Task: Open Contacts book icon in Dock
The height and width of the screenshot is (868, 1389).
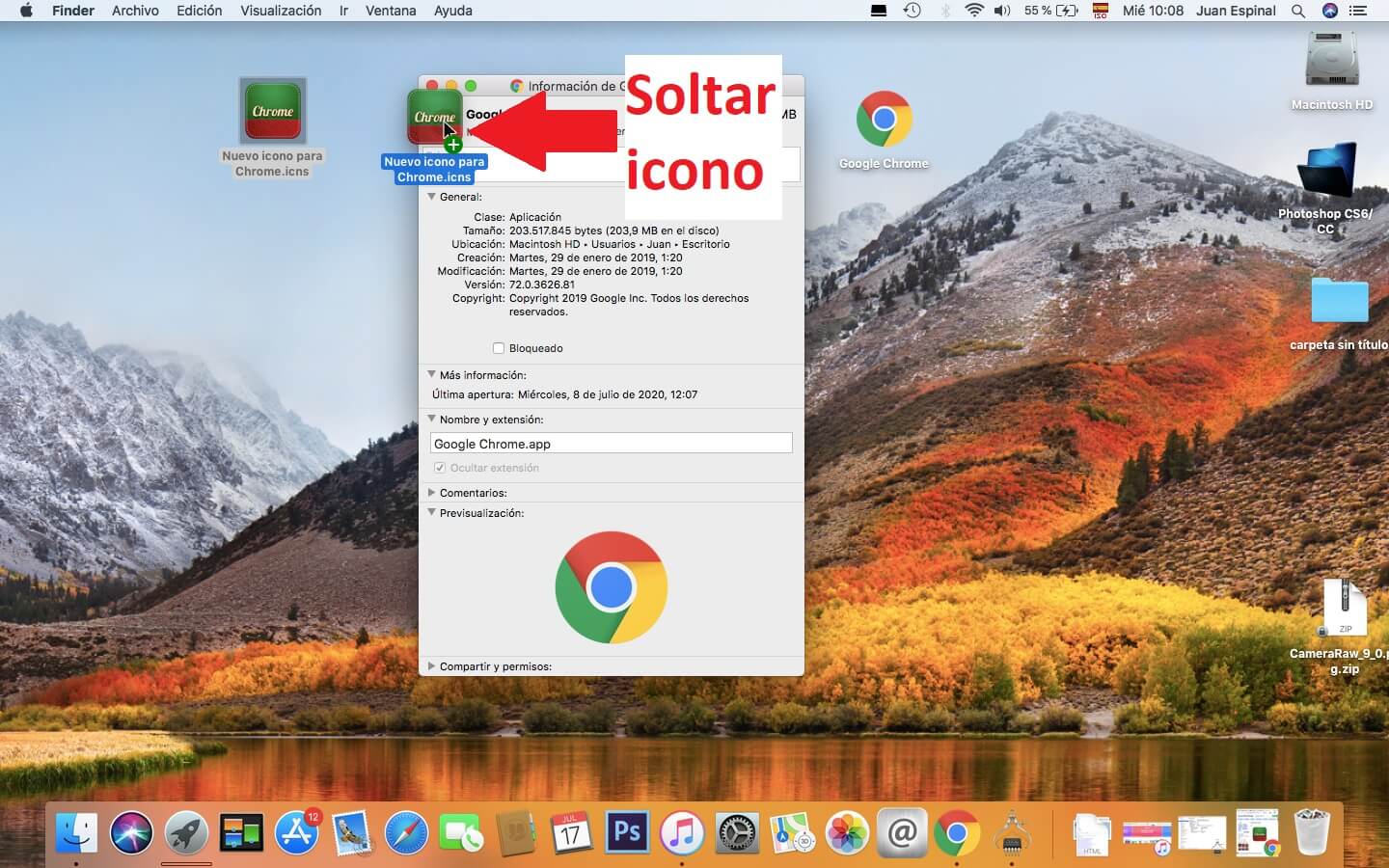Action: [x=516, y=831]
